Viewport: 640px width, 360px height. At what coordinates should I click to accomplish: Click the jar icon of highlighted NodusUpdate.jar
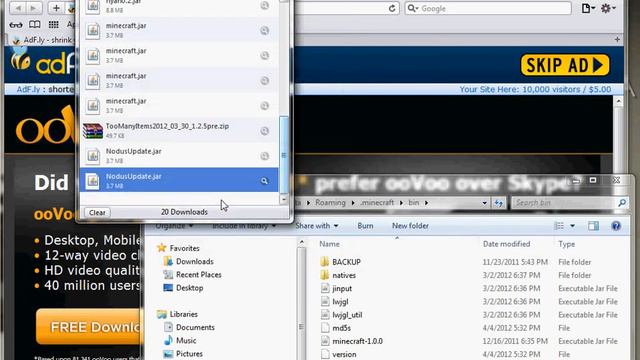pyautogui.click(x=93, y=181)
